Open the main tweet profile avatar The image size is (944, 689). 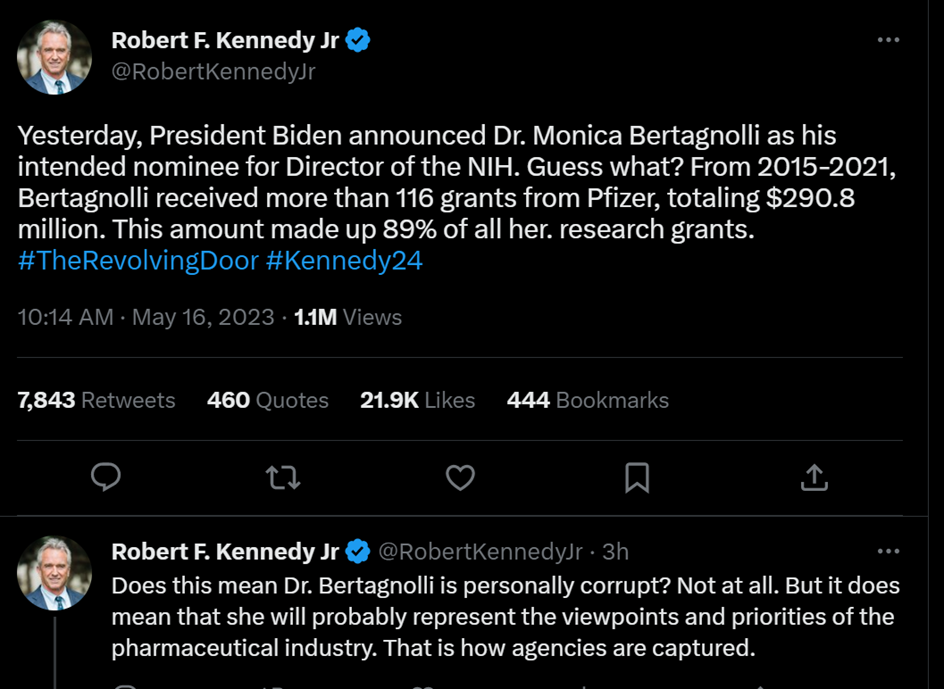54,57
